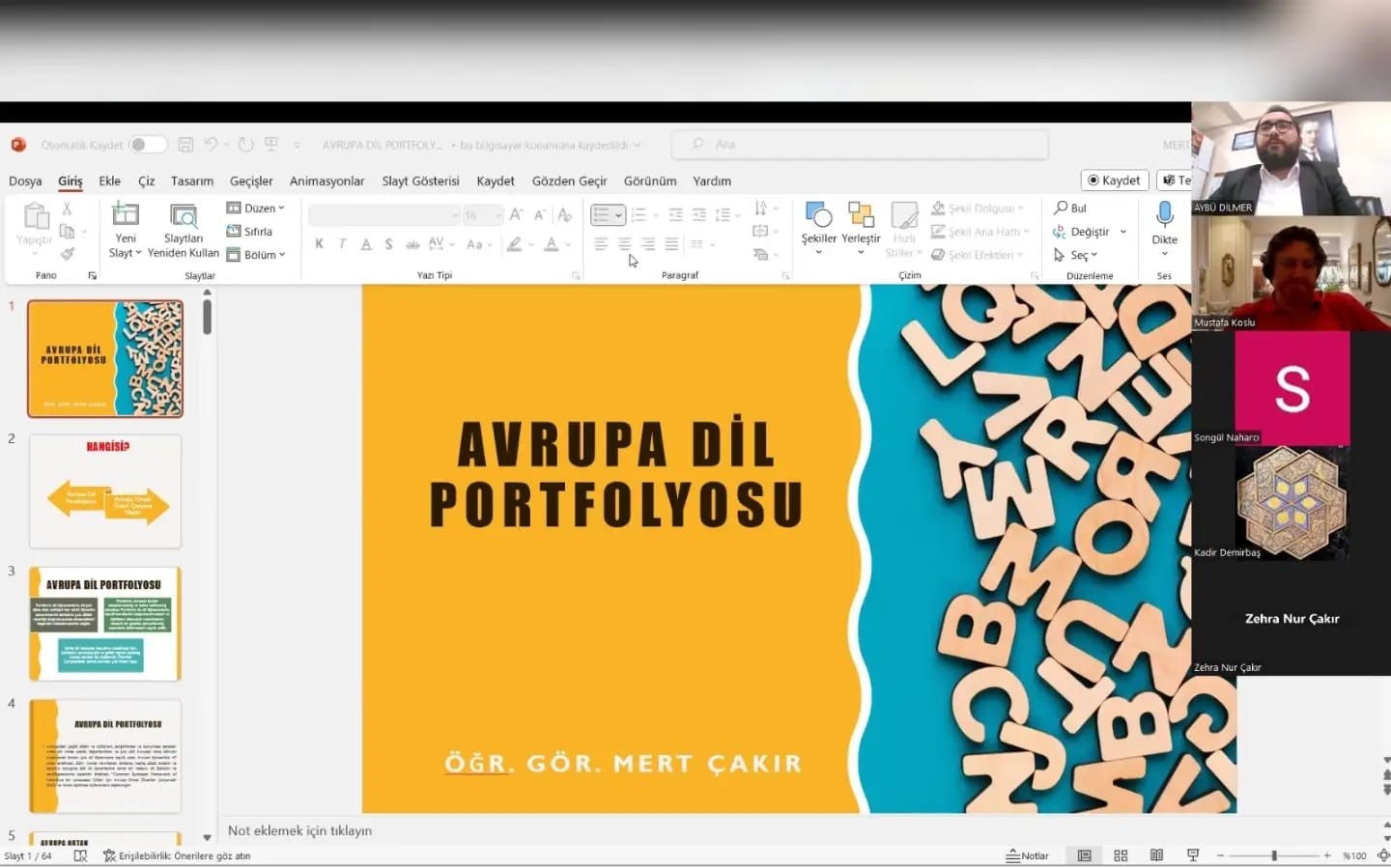Image resolution: width=1391 pixels, height=868 pixels.
Task: Toggle the Notlar pane in status bar
Action: pos(1027,855)
